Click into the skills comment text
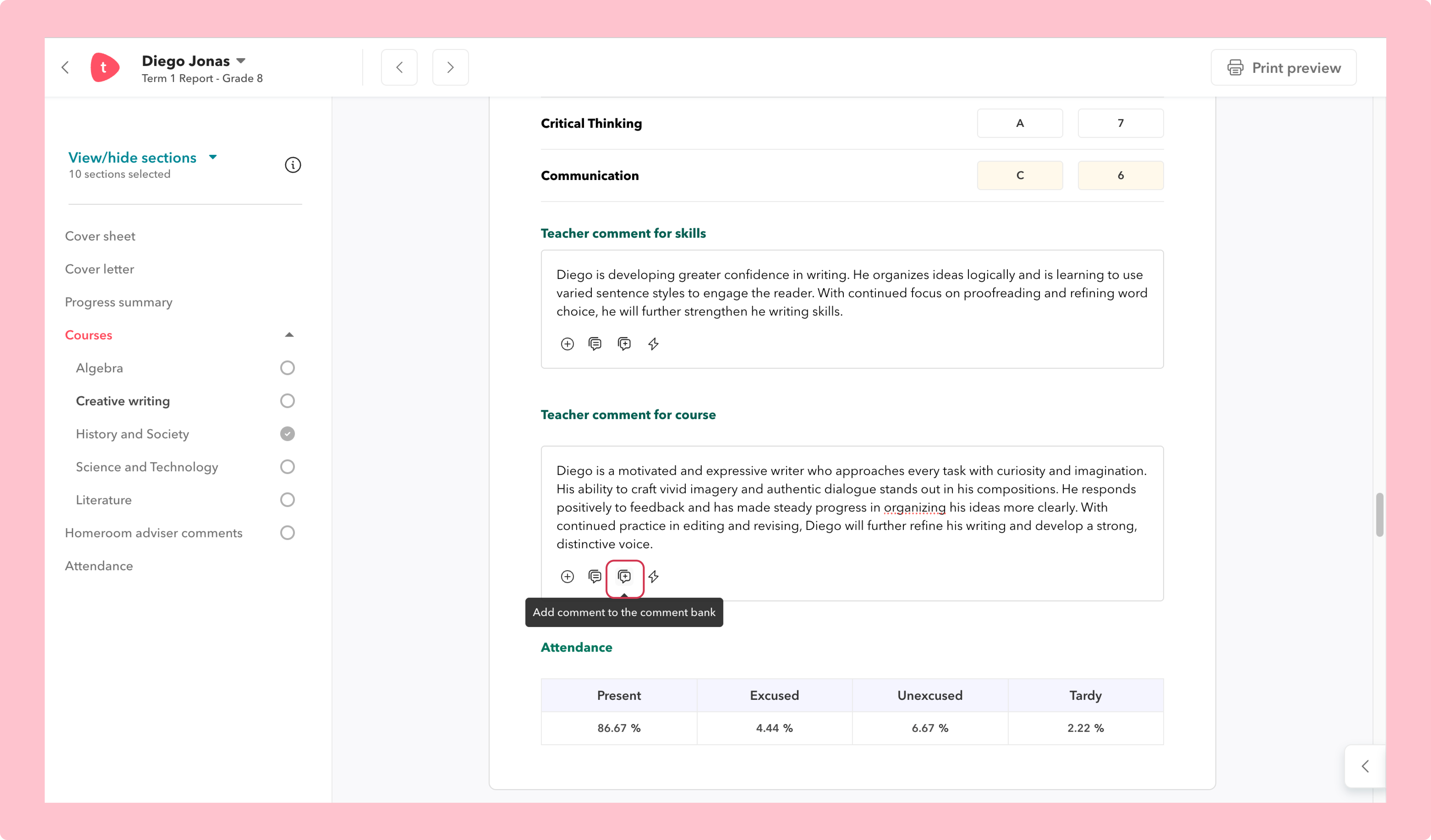This screenshot has width=1431, height=840. click(x=852, y=293)
